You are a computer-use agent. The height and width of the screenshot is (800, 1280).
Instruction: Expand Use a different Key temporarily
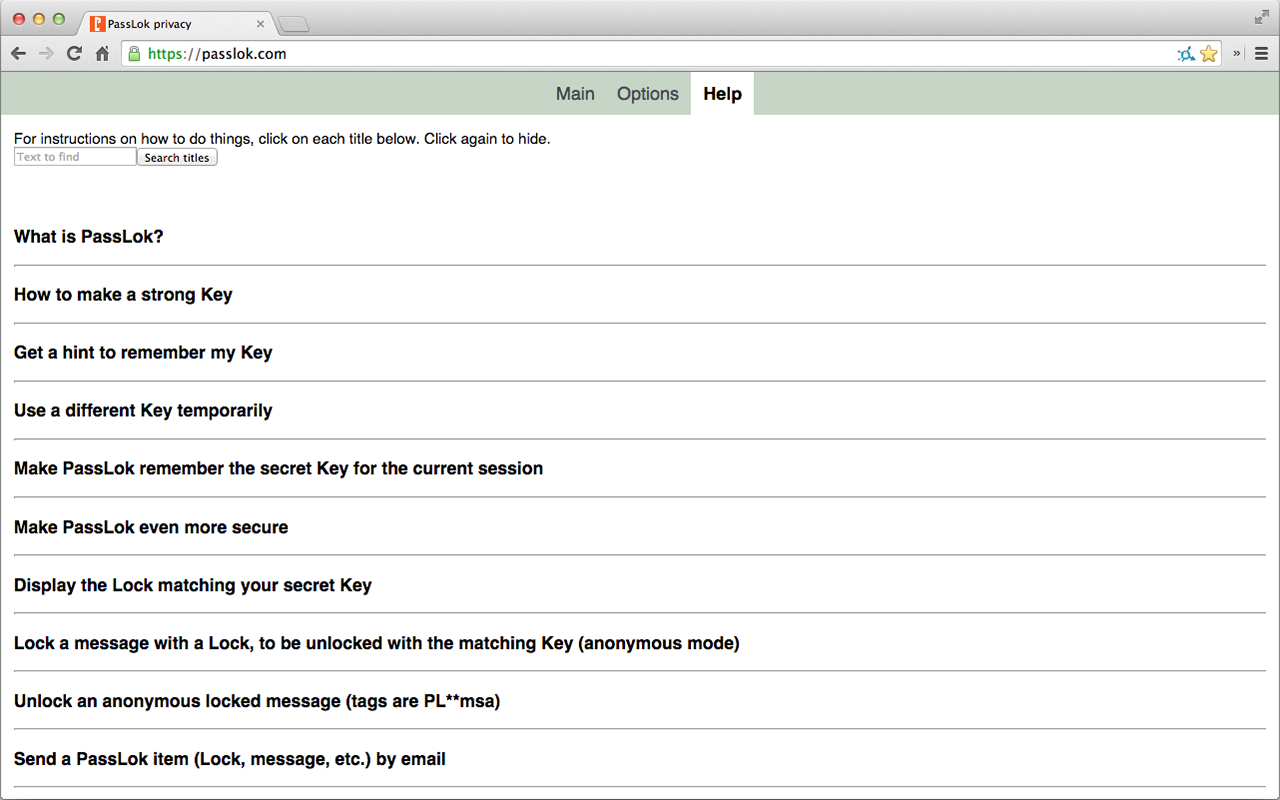(143, 411)
